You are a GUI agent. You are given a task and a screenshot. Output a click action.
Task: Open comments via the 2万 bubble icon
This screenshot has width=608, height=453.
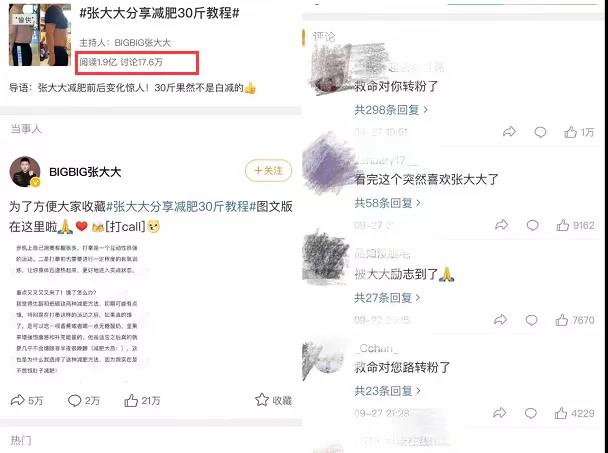(x=74, y=400)
